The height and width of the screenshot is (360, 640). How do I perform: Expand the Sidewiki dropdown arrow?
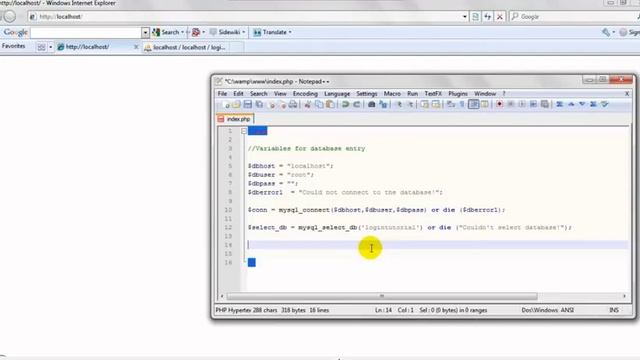pos(244,32)
